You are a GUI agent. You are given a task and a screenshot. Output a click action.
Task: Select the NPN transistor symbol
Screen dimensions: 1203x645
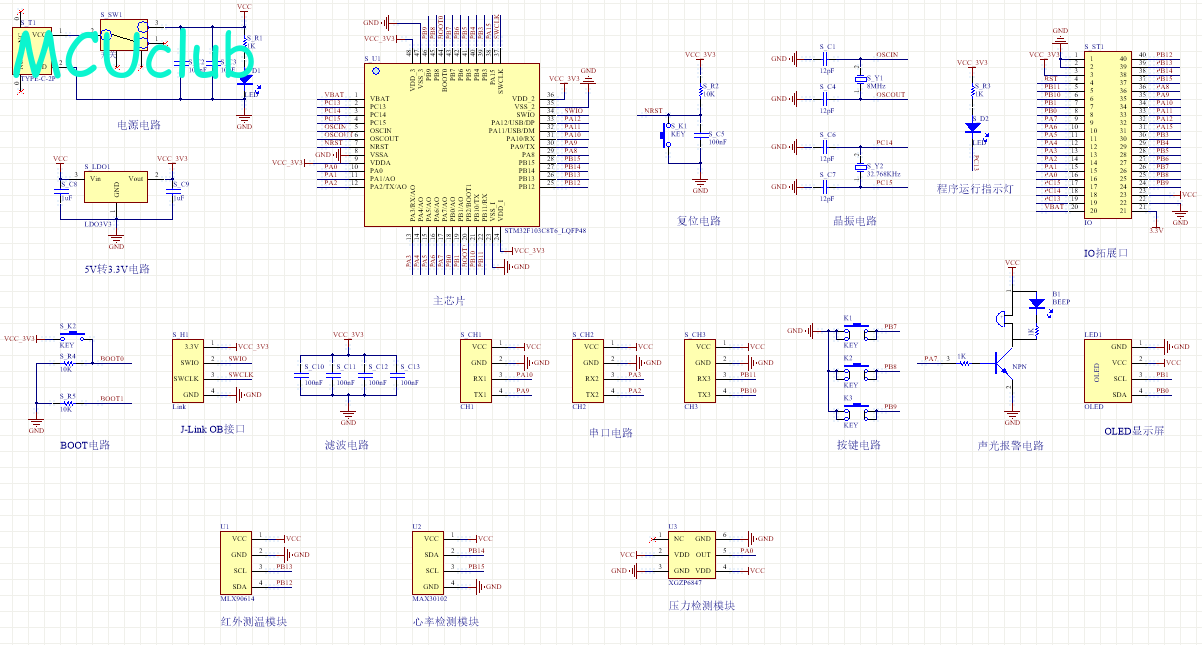(1005, 365)
